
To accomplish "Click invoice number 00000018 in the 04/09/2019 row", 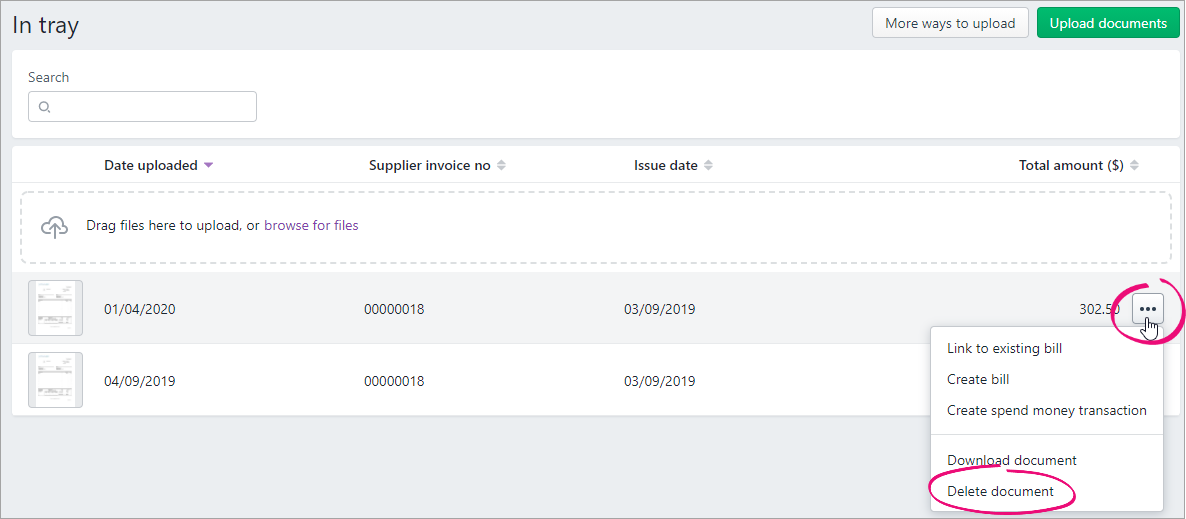I will (x=394, y=381).
